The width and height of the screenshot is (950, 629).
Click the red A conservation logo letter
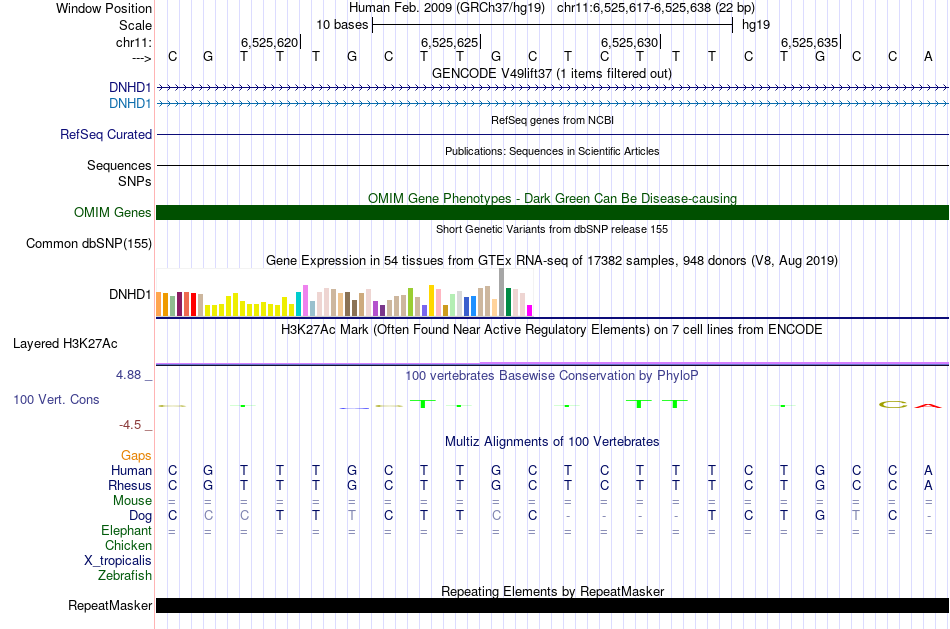click(928, 405)
